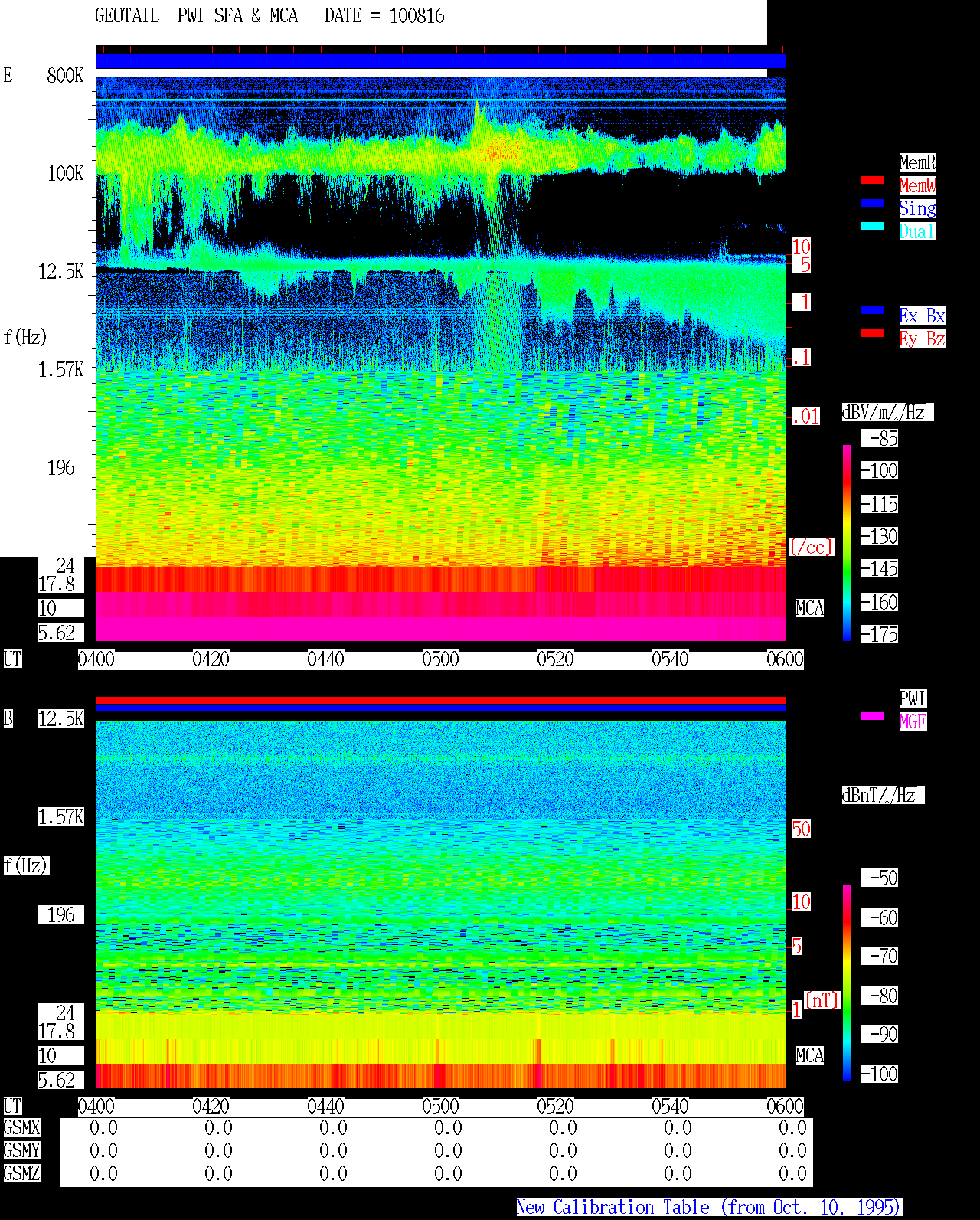The image size is (980, 1220).
Task: Click the dBnT/√Hz color scale bar
Action: tap(847, 983)
